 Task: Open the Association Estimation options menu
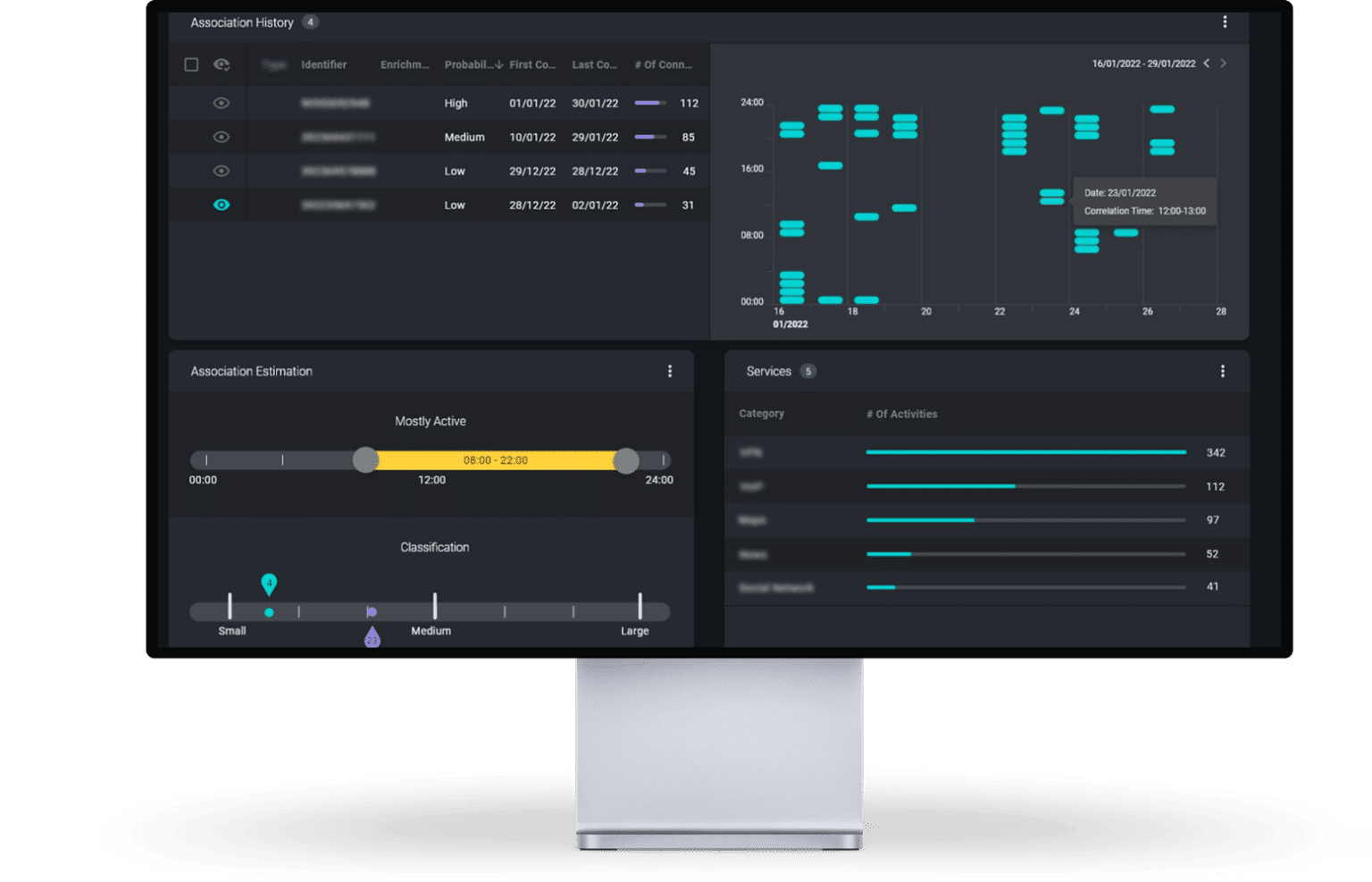(671, 371)
